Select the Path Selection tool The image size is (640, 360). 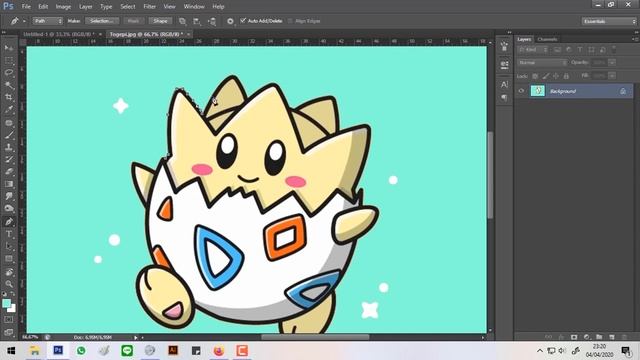tap(9, 247)
